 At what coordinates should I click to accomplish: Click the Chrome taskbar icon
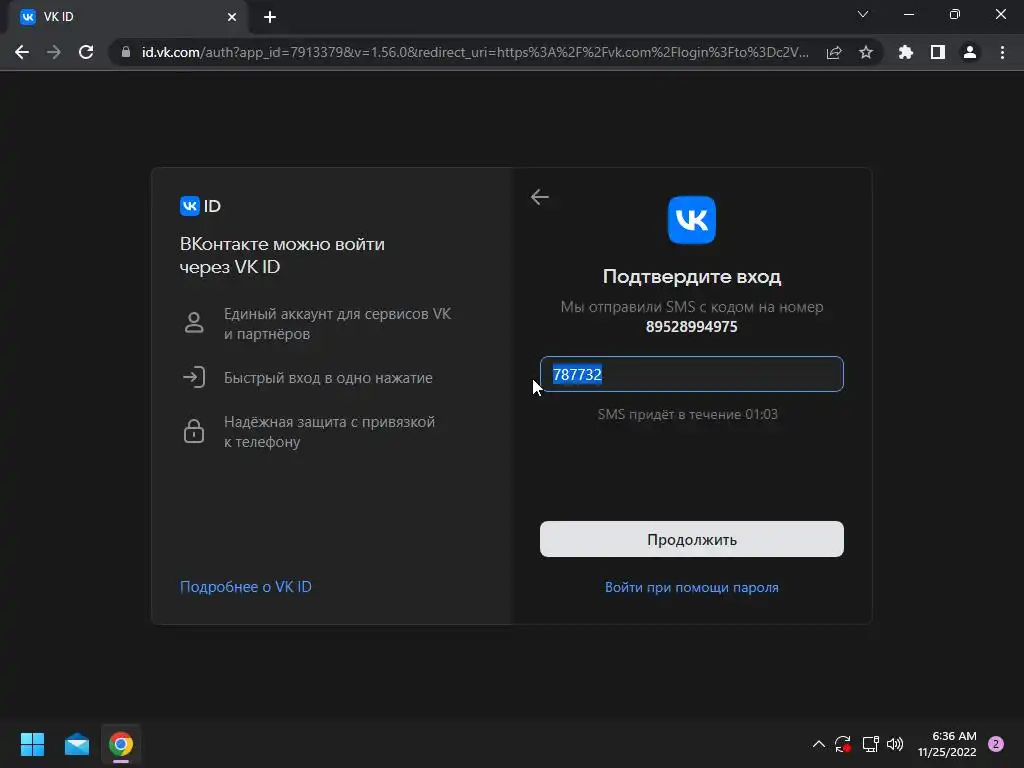121,744
